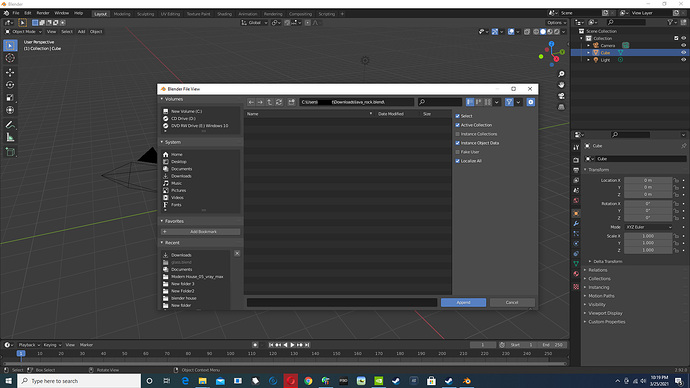The image size is (690, 388).
Task: Toggle the Select checkbox
Action: click(x=458, y=116)
